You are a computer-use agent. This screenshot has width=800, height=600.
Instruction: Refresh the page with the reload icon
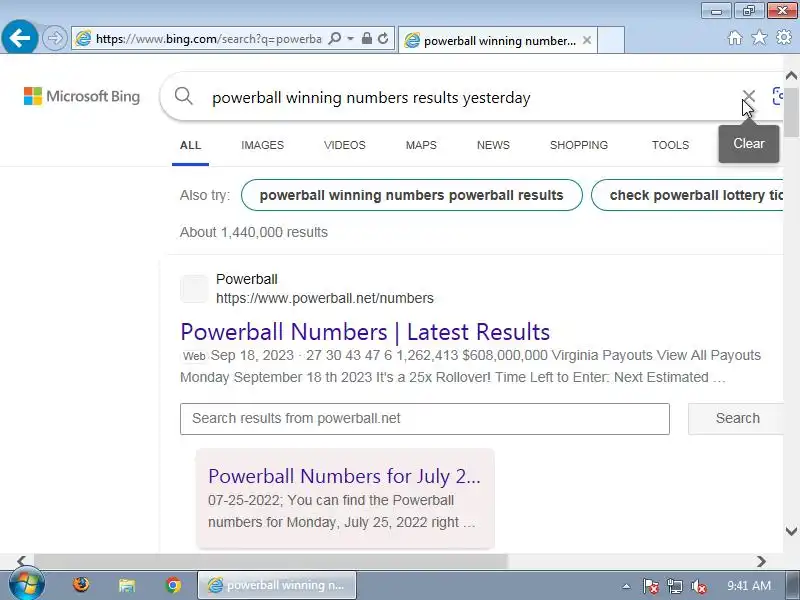coord(383,39)
